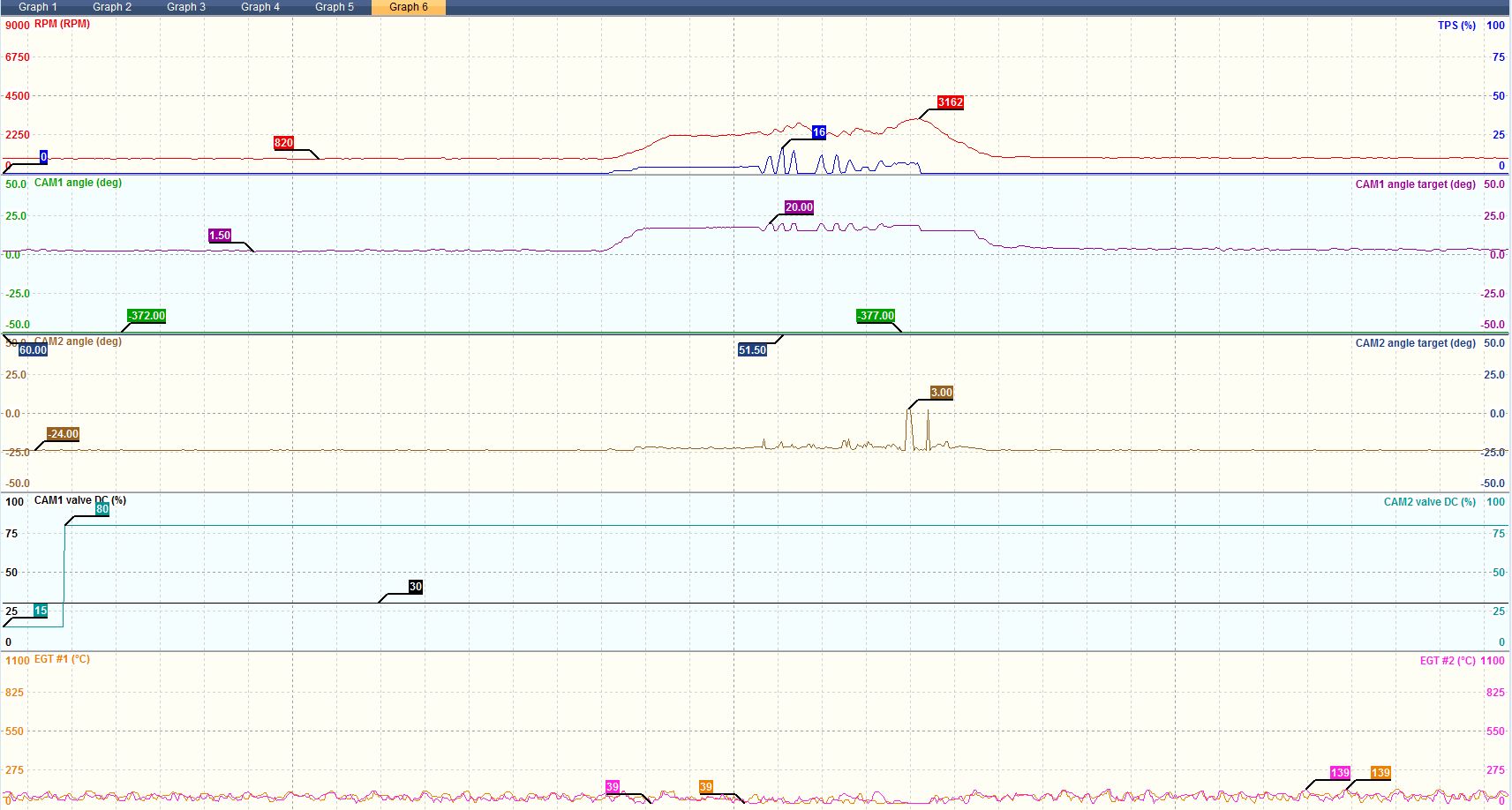Click the RPM (RPM) channel label
Image resolution: width=1512 pixels, height=810 pixels.
pyautogui.click(x=62, y=24)
